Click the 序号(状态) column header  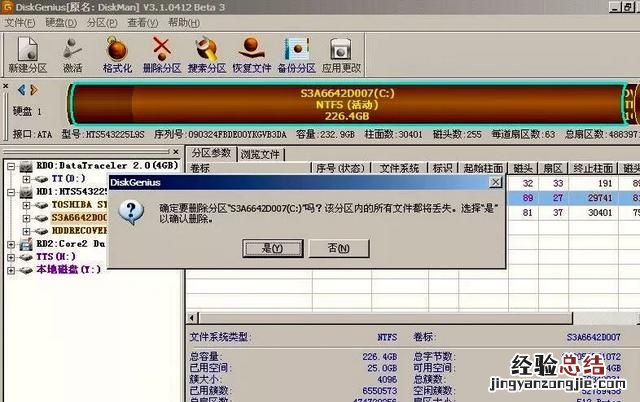[340, 168]
